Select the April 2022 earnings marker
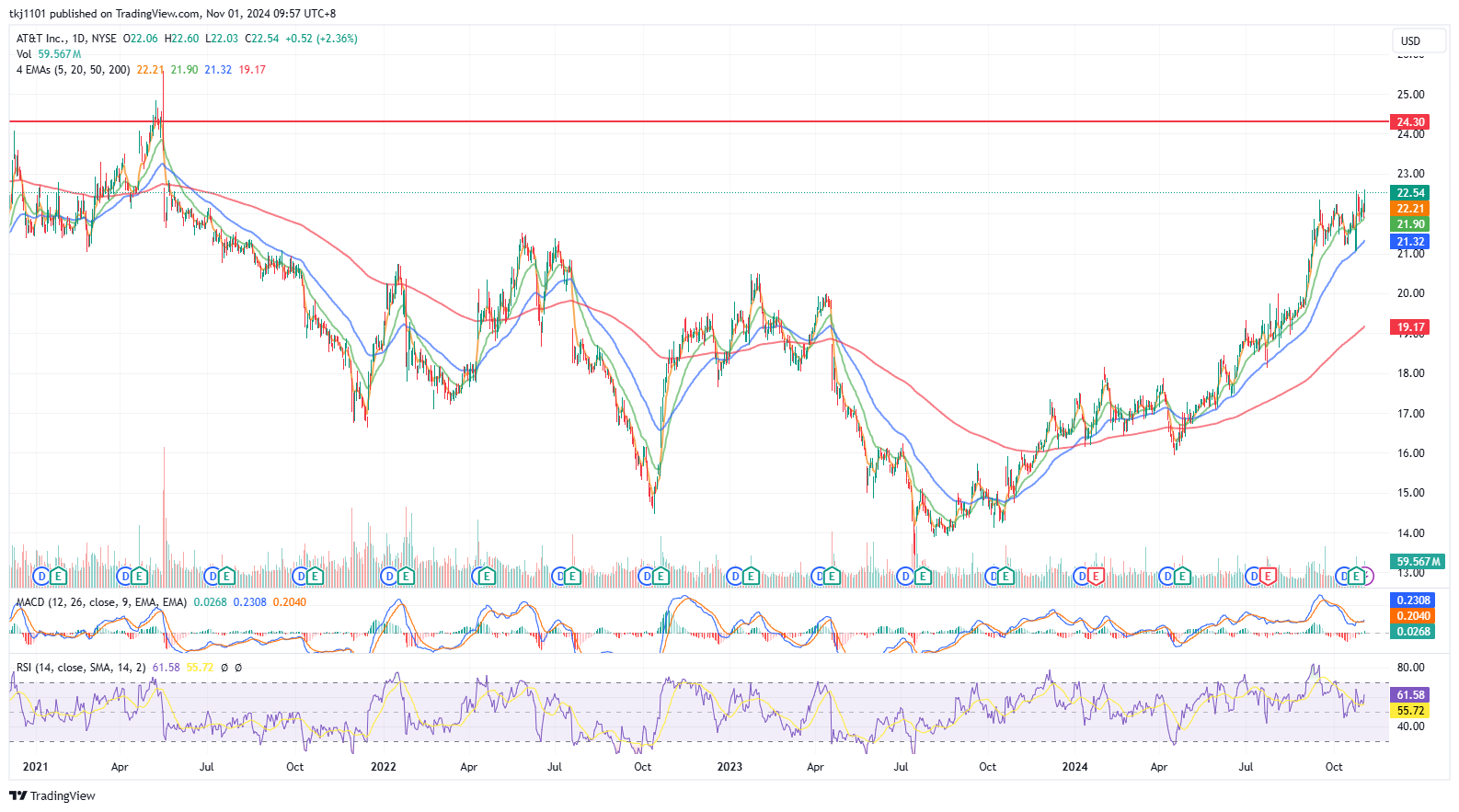The width and height of the screenshot is (1459, 812). pos(486,577)
